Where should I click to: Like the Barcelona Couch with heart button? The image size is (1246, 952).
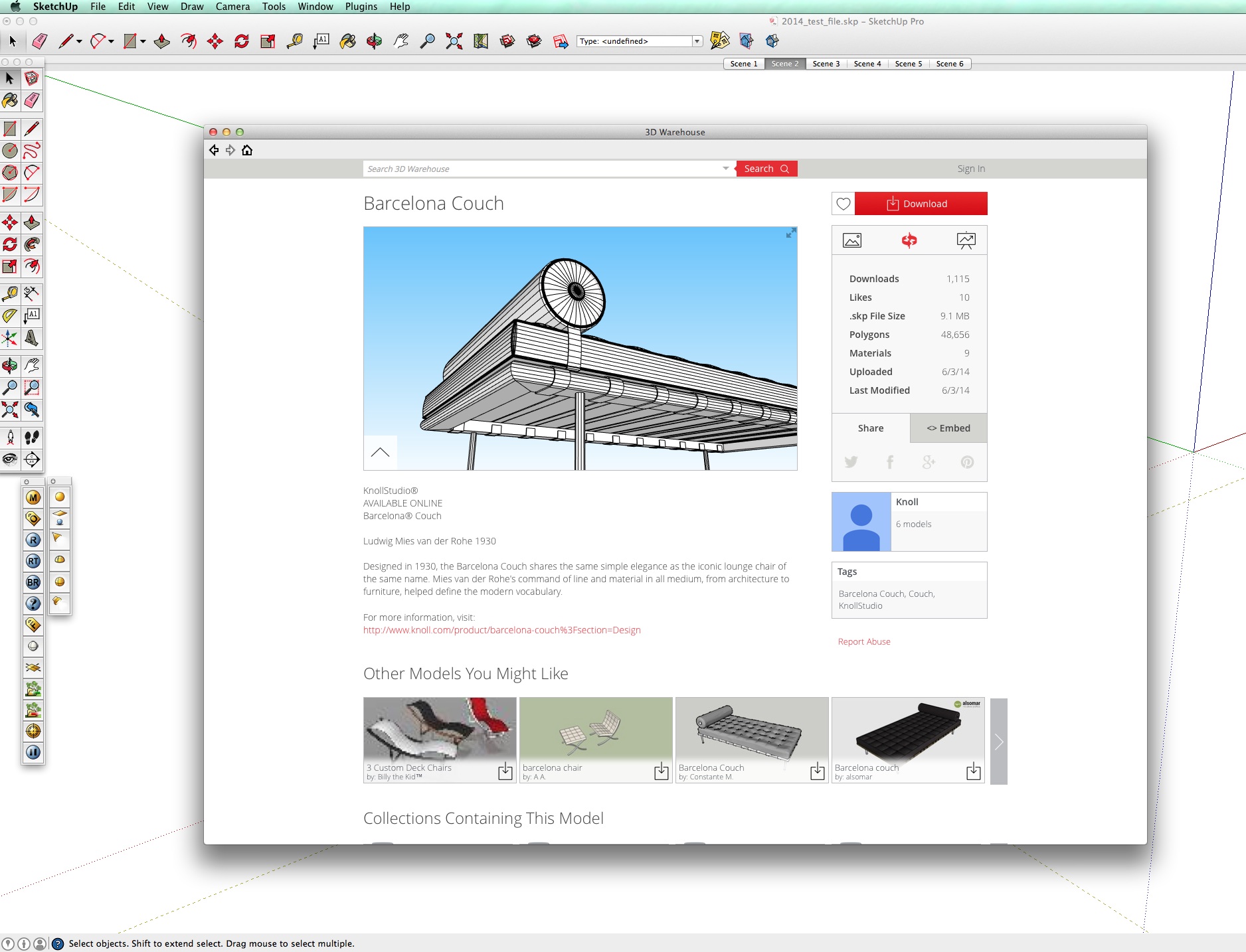tap(844, 204)
